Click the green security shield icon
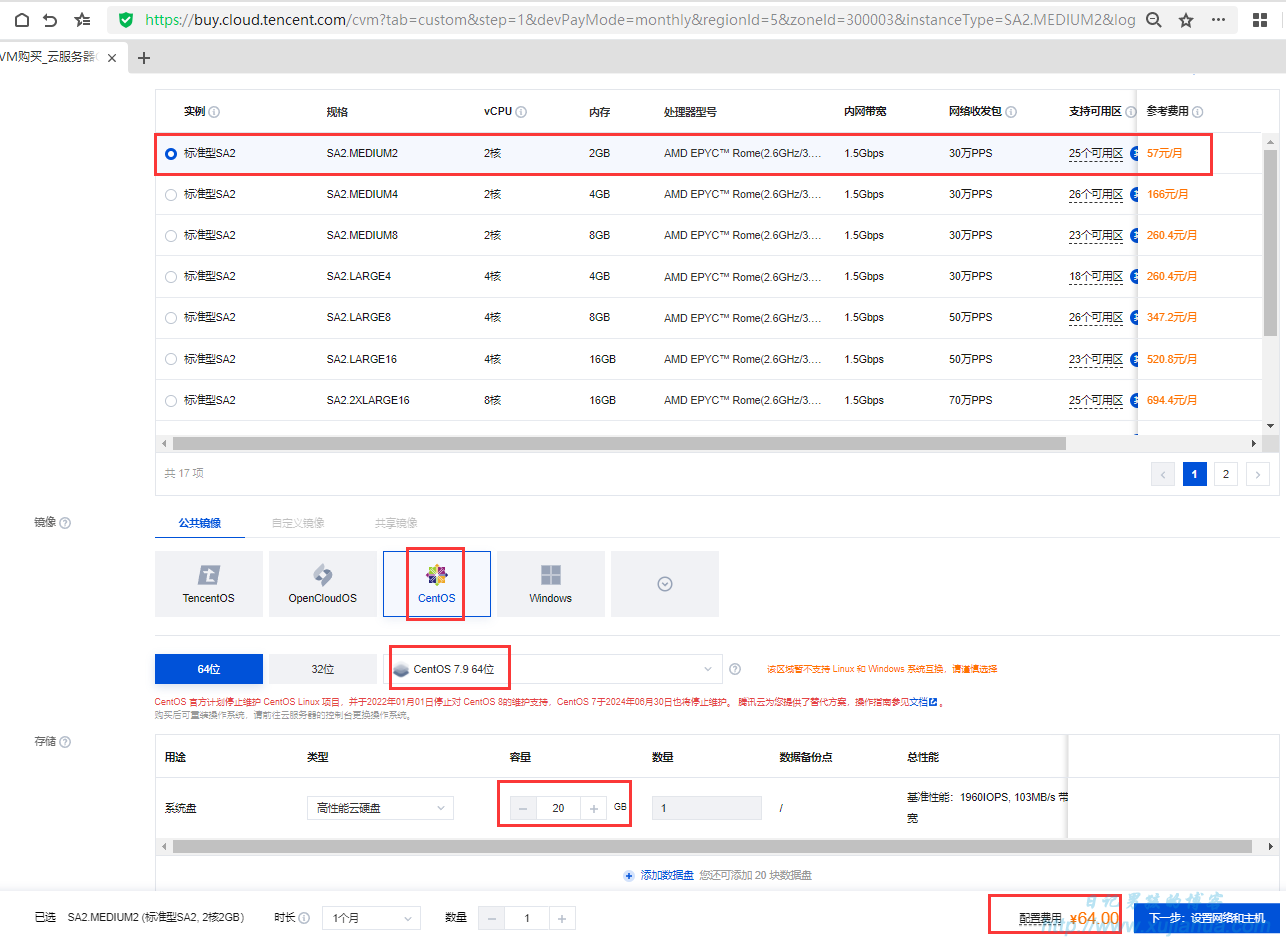 point(125,19)
